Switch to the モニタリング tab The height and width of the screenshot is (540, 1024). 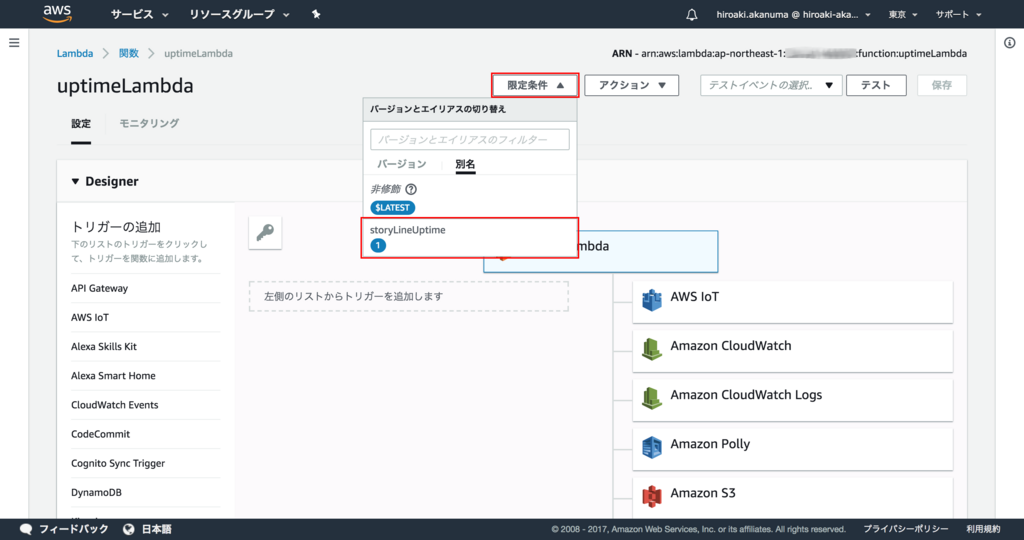pyautogui.click(x=149, y=123)
